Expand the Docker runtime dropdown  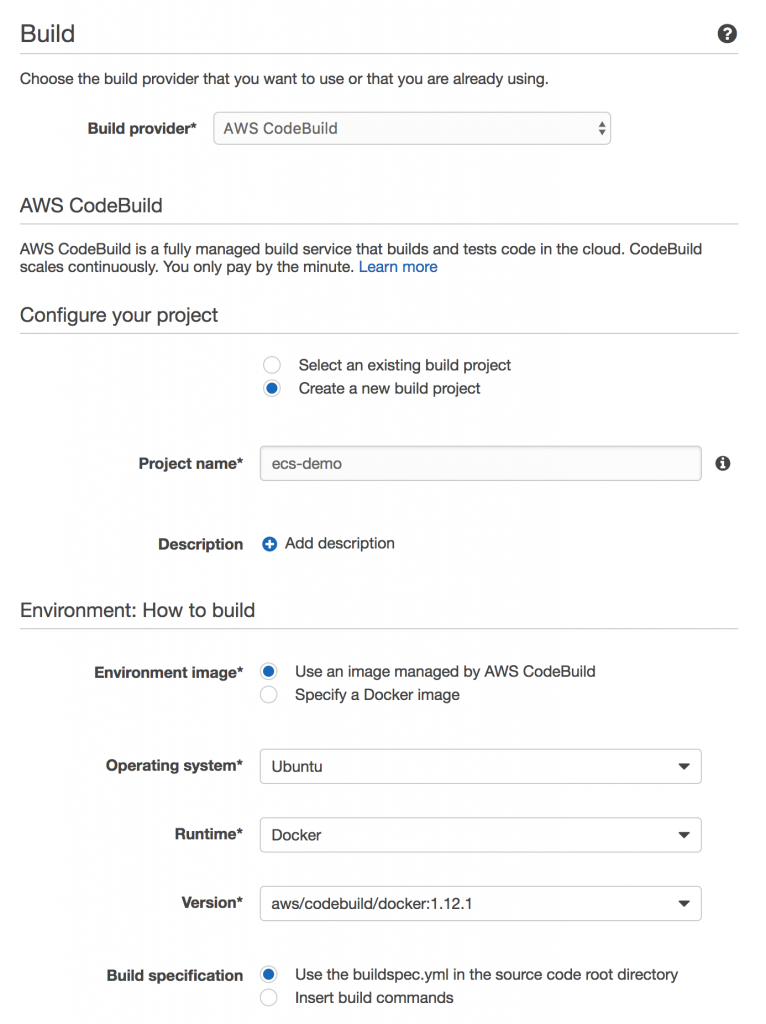pos(481,835)
